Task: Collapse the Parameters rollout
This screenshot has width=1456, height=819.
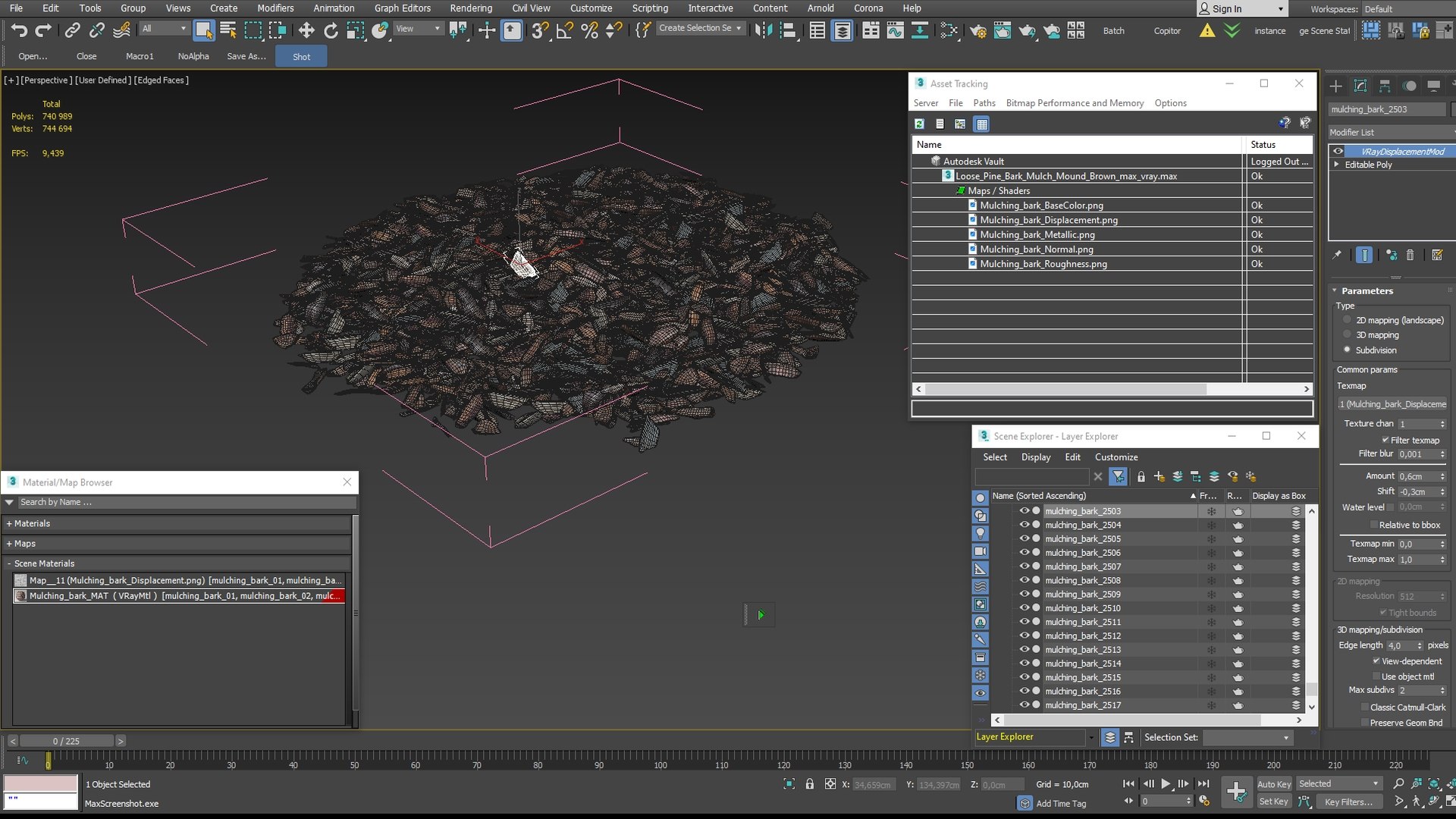Action: click(1335, 290)
